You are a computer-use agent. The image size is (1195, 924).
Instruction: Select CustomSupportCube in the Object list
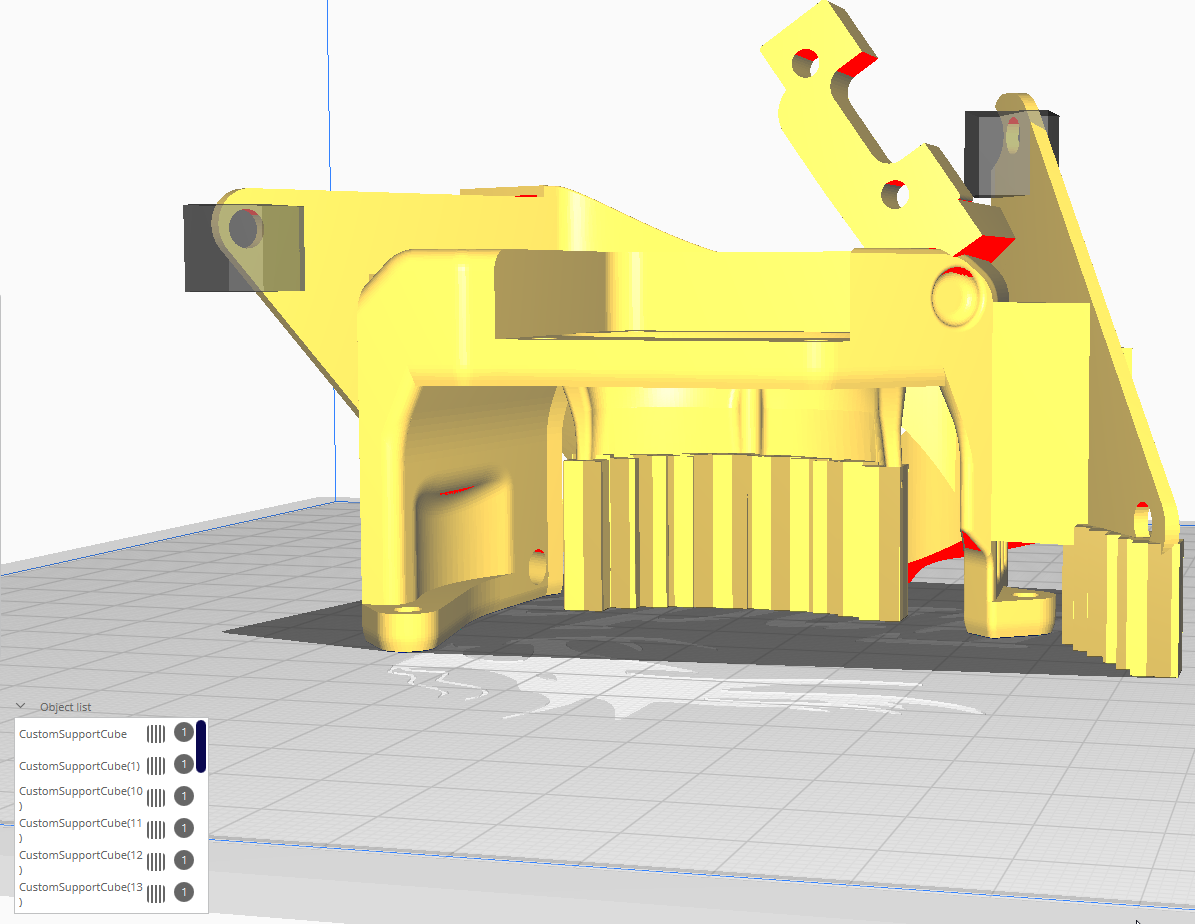pyautogui.click(x=72, y=733)
